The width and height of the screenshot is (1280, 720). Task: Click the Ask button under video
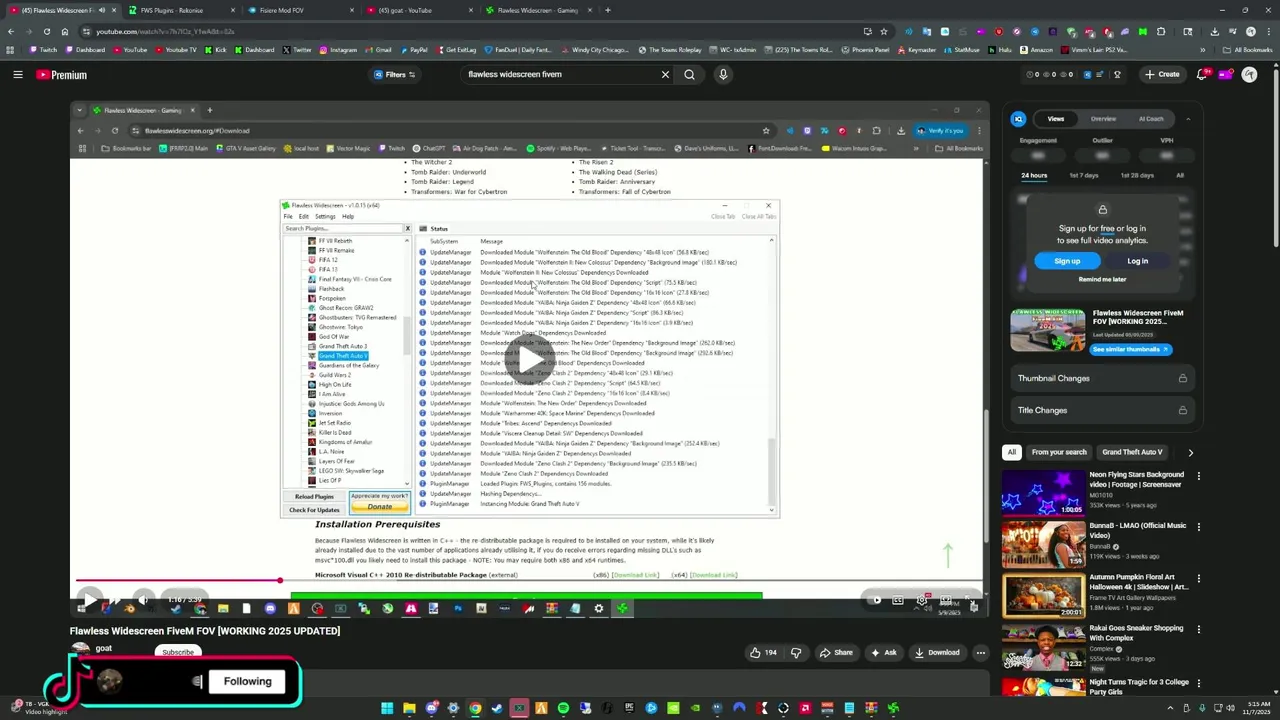(884, 652)
